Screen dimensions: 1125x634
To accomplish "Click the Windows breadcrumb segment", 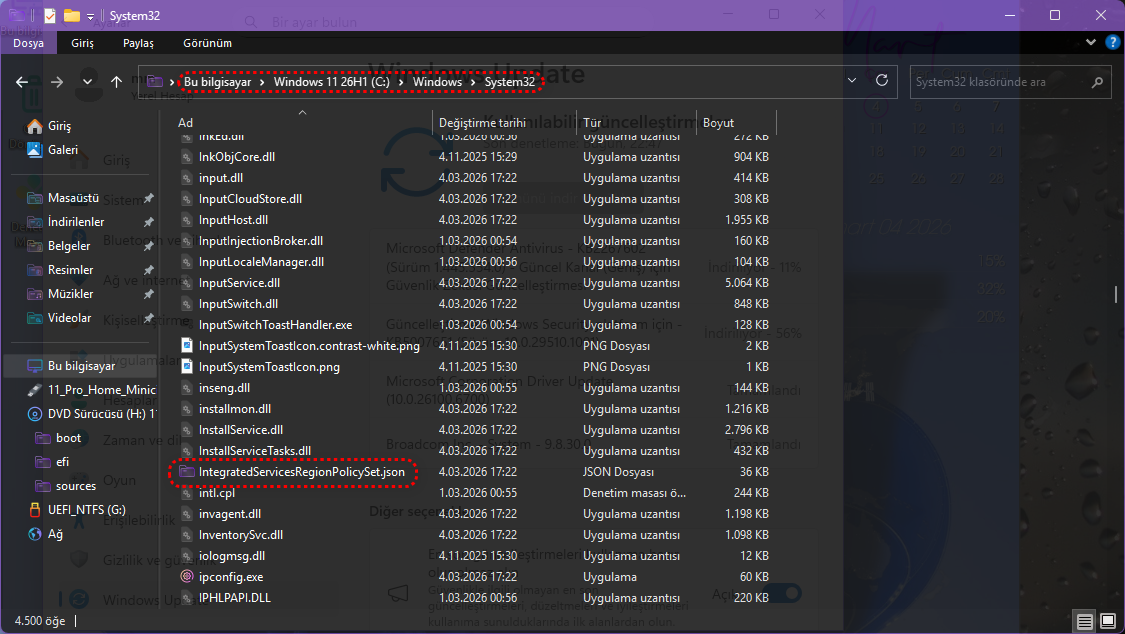I will [x=437, y=82].
